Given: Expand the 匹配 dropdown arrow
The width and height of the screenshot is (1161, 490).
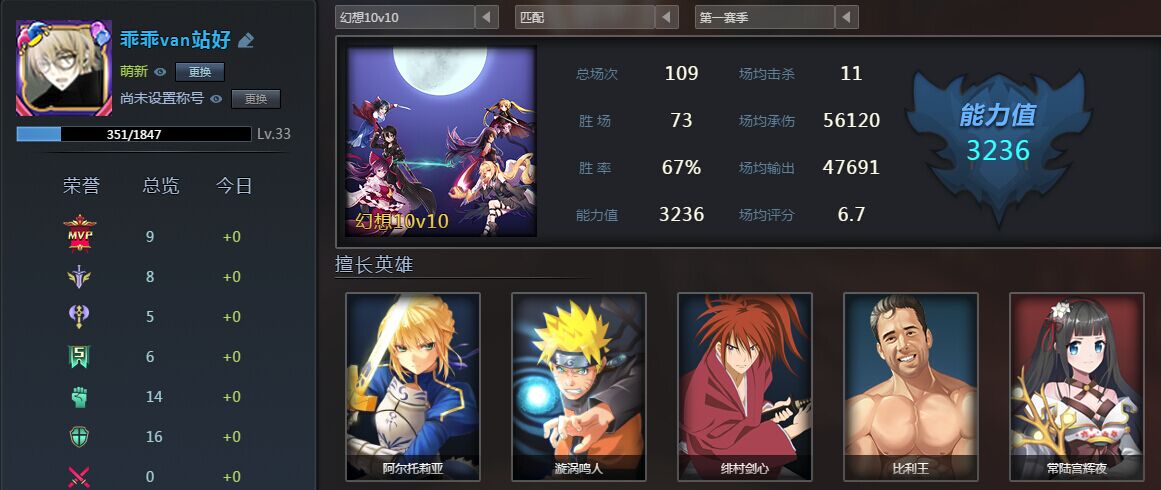Looking at the screenshot, I should [666, 17].
